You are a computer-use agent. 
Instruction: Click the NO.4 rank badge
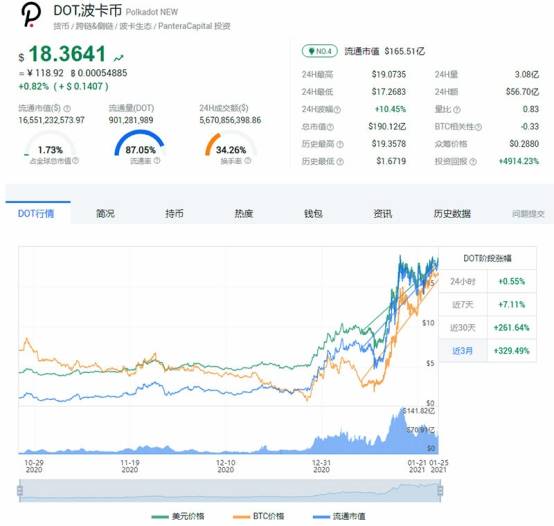[x=320, y=51]
